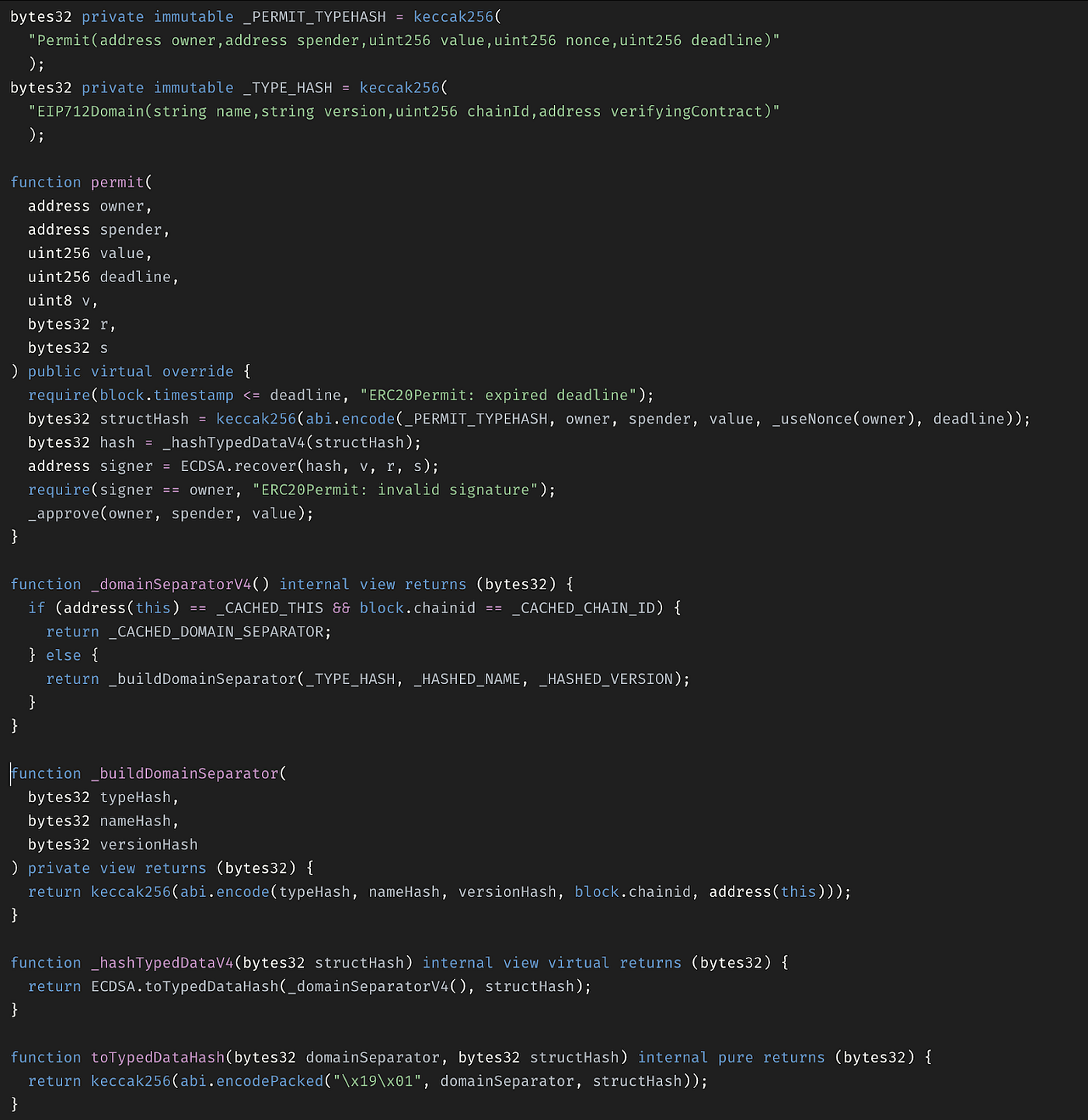Click 'private view returns (bytes32)' line
Image resolution: width=1088 pixels, height=1120 pixels.
coord(162,868)
